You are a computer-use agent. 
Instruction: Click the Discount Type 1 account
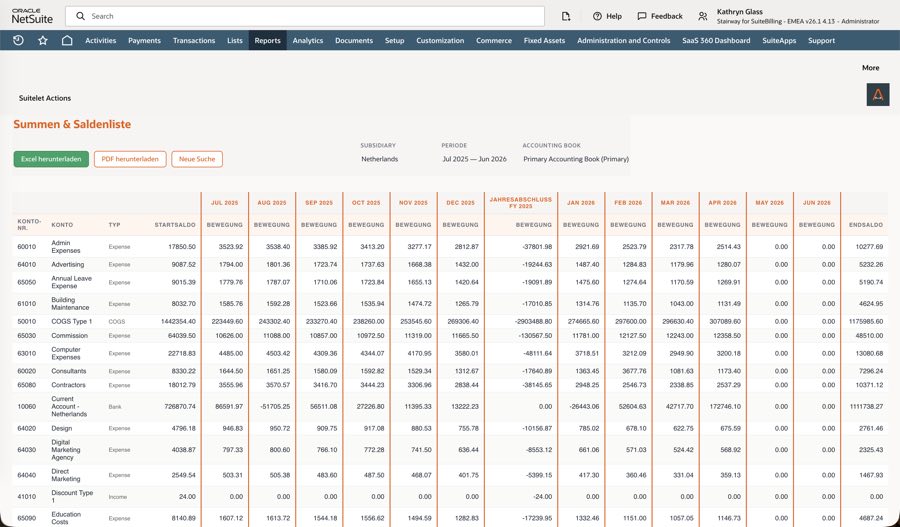pos(72,497)
